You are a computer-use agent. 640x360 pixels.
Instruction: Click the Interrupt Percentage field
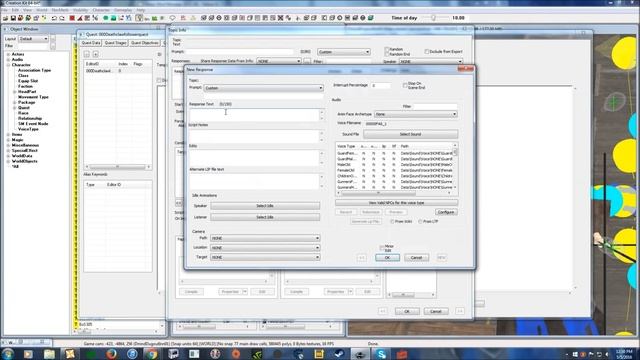point(380,85)
